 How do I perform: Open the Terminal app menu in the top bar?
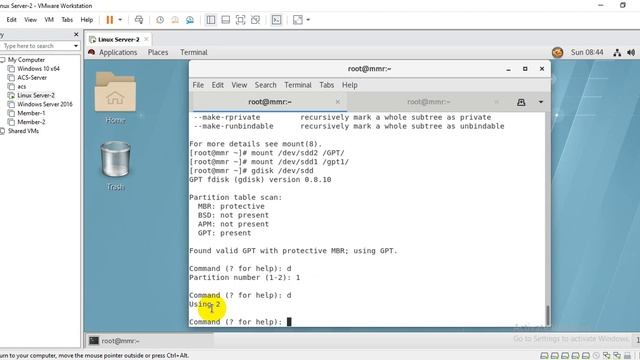point(194,52)
